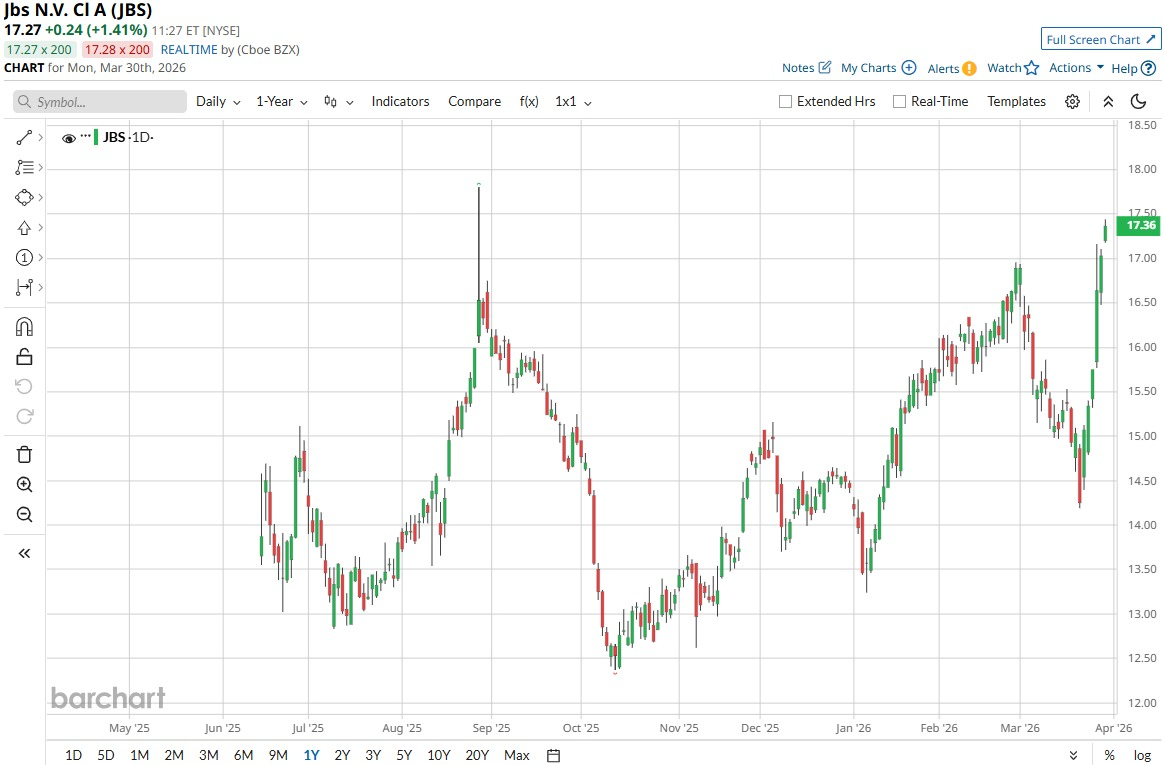
Task: Open the 1-Year period dropdown
Action: pos(282,102)
